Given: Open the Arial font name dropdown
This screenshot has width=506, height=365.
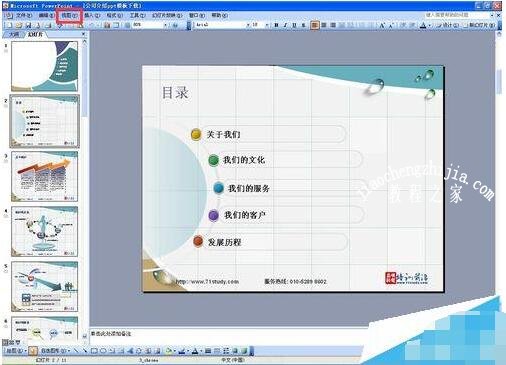Looking at the screenshot, I should 248,25.
